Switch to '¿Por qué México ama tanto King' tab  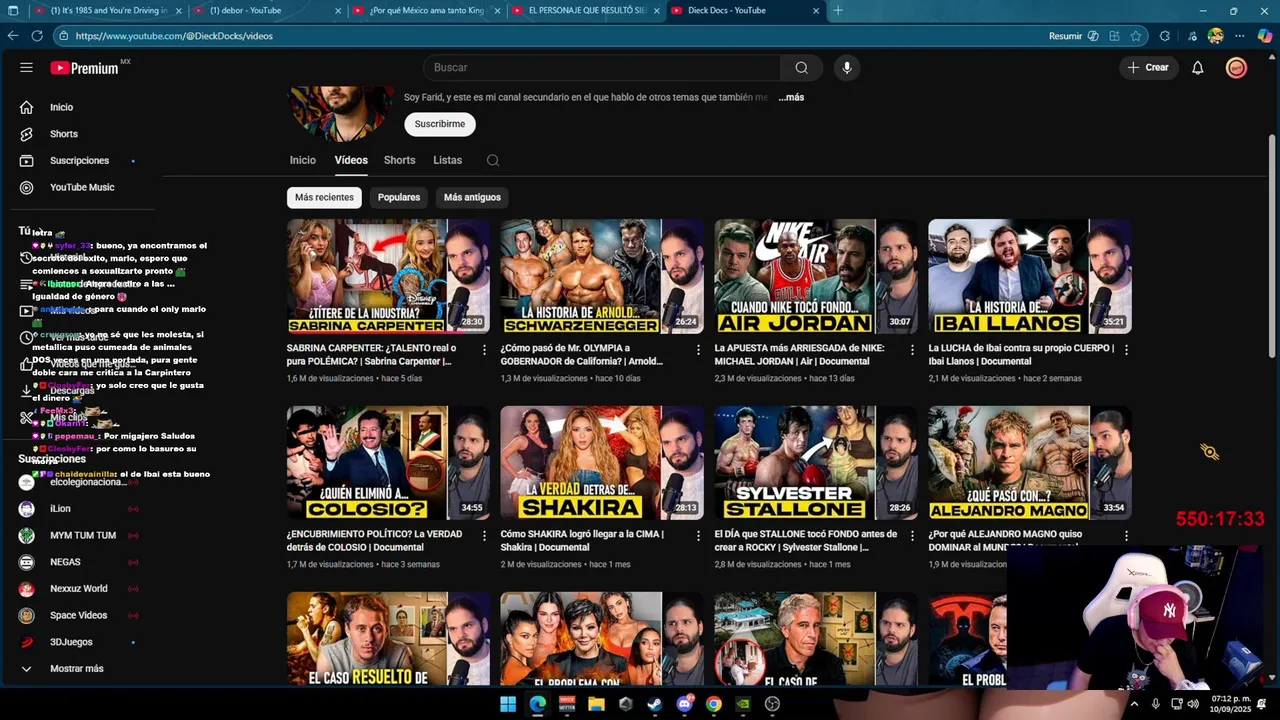425,10
